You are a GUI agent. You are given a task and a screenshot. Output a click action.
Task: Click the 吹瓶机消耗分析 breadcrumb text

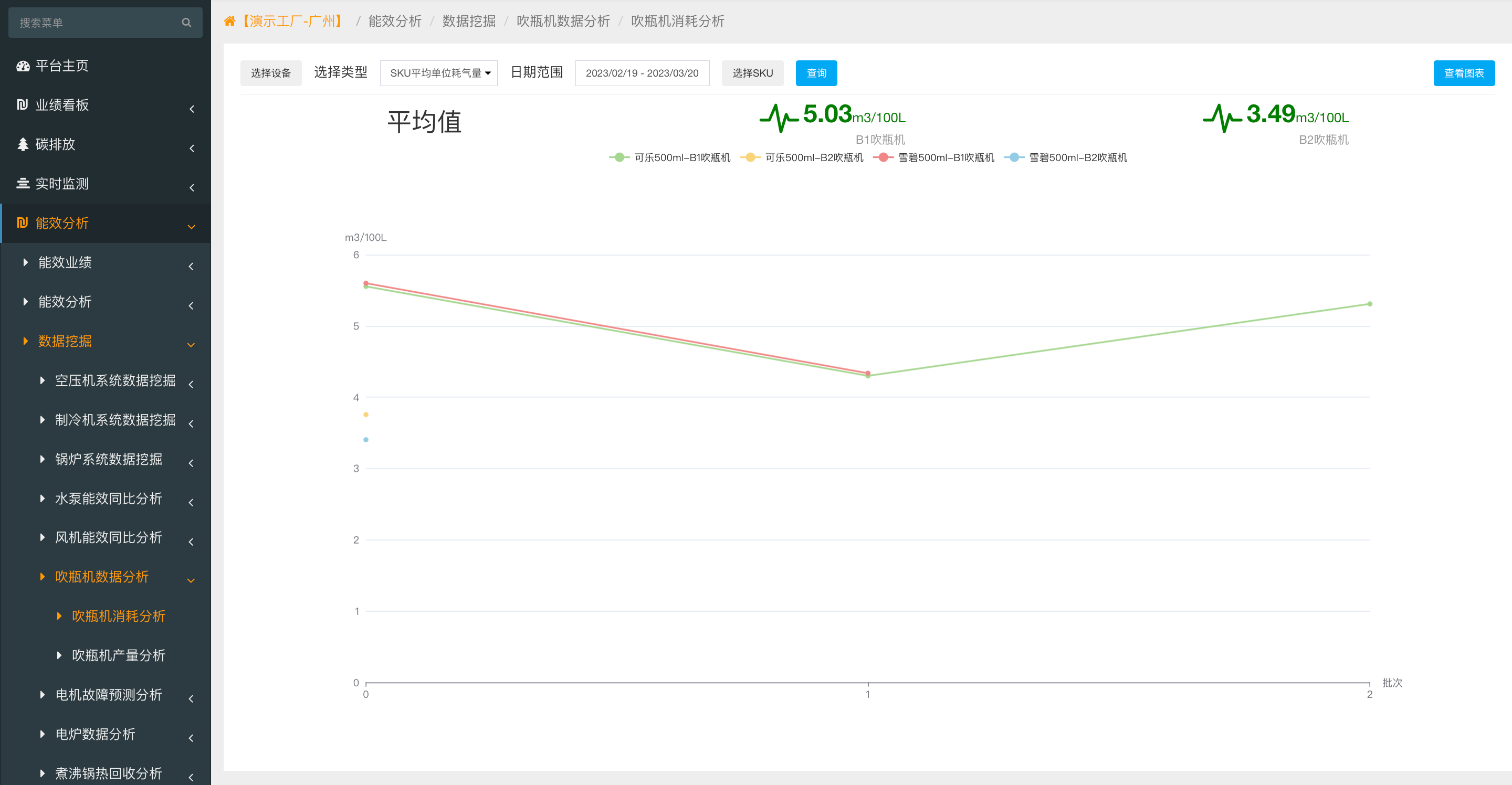pos(677,22)
